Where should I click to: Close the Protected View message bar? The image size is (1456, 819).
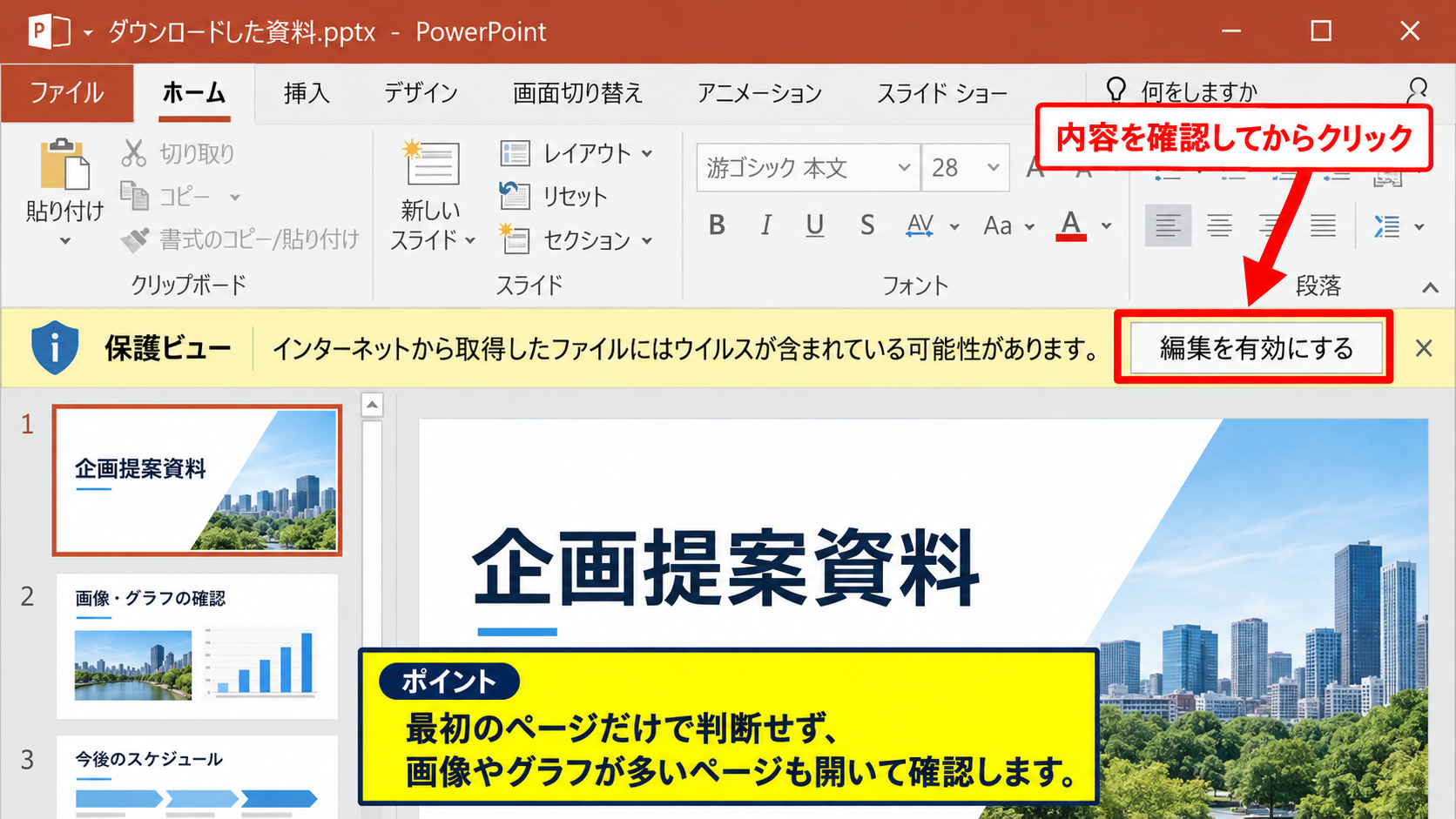click(1424, 348)
